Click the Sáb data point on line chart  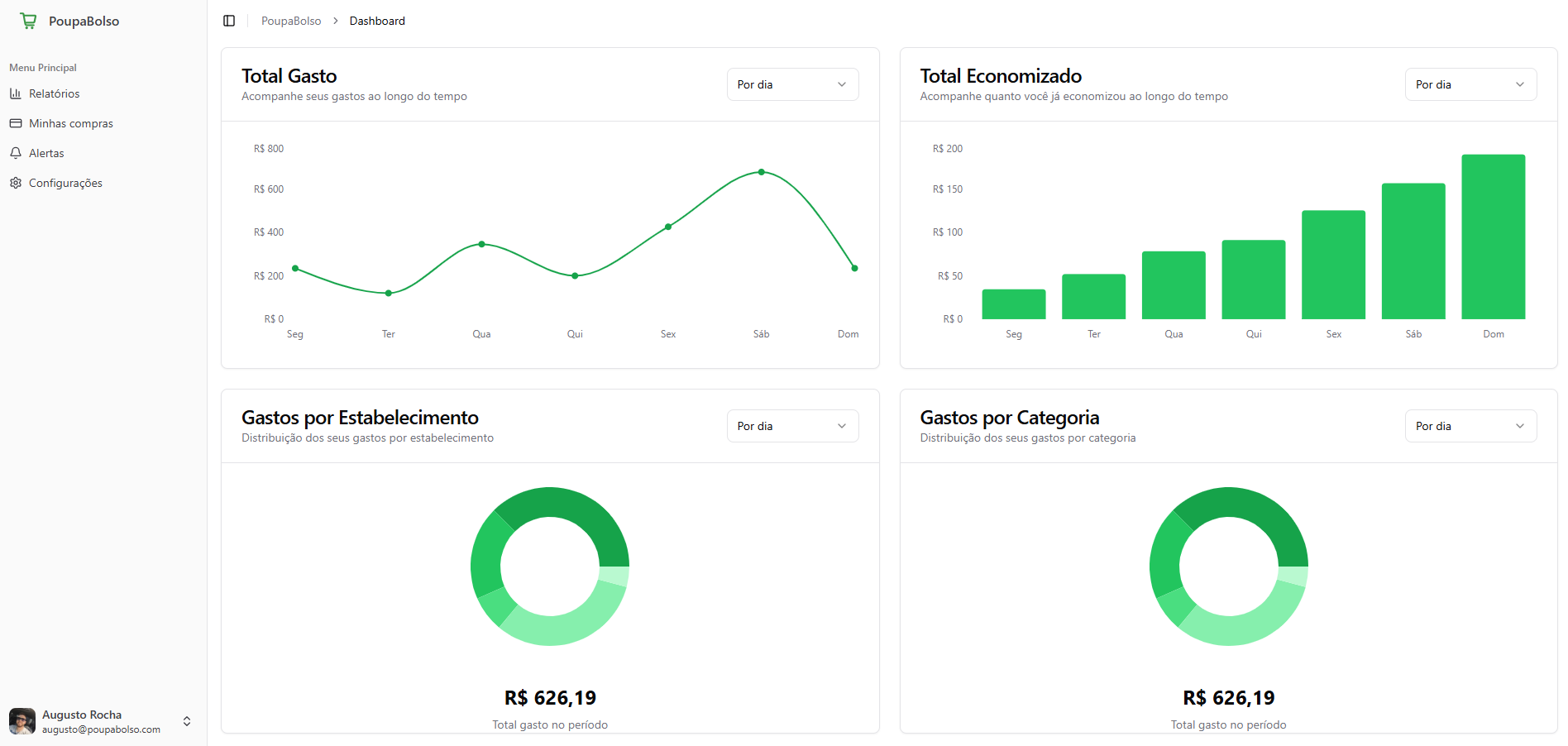click(x=761, y=172)
